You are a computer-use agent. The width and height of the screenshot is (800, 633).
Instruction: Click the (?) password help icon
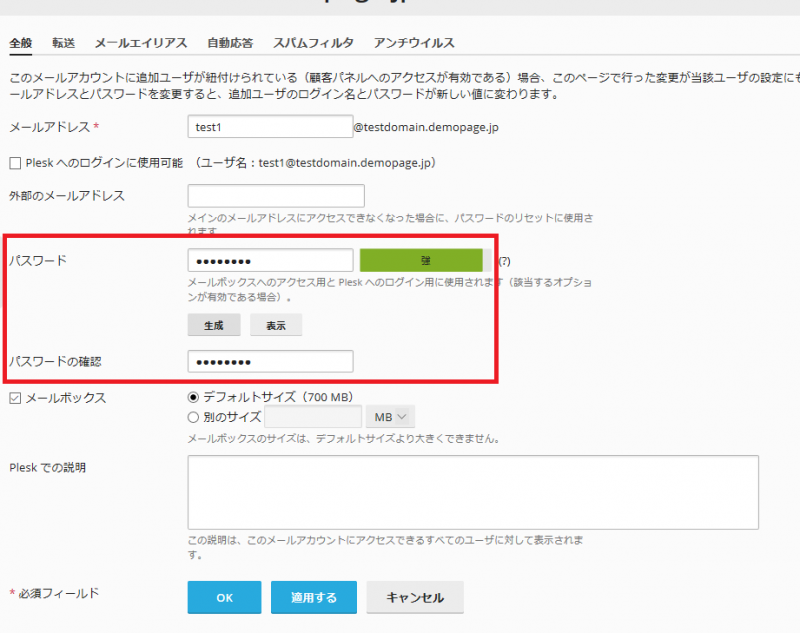(x=505, y=261)
